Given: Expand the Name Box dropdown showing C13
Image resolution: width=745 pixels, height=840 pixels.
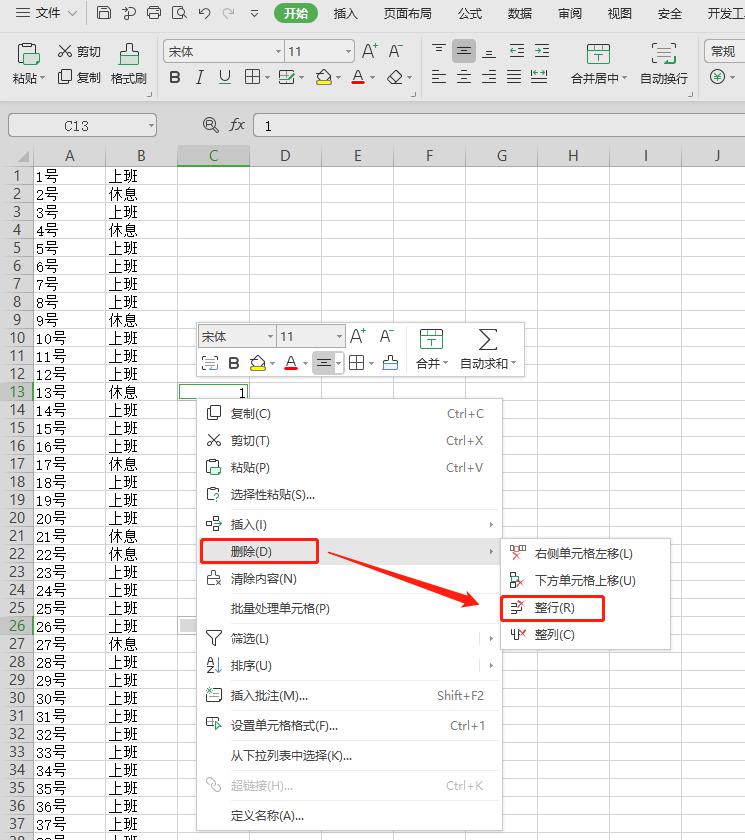Looking at the screenshot, I should coord(150,126).
